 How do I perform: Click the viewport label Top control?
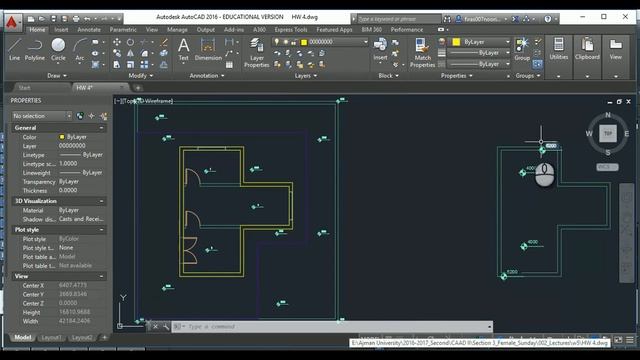[129, 101]
